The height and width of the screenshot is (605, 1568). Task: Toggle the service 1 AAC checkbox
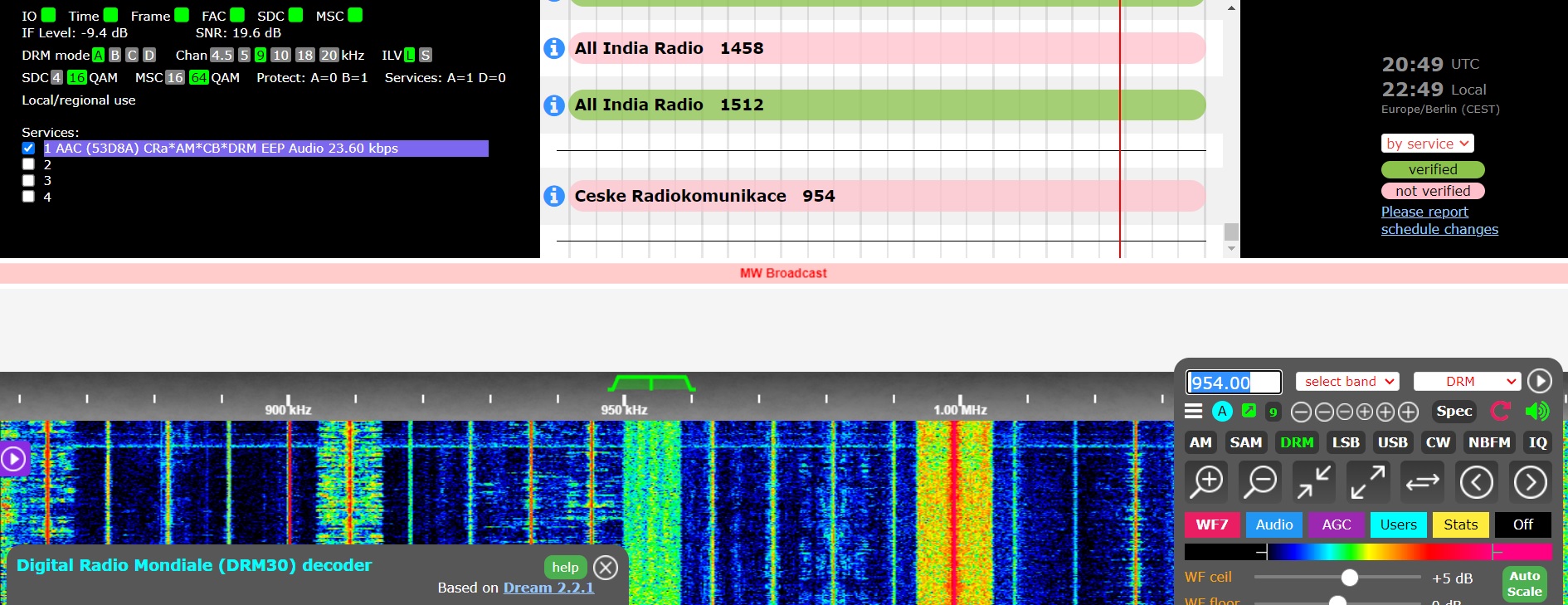click(28, 148)
